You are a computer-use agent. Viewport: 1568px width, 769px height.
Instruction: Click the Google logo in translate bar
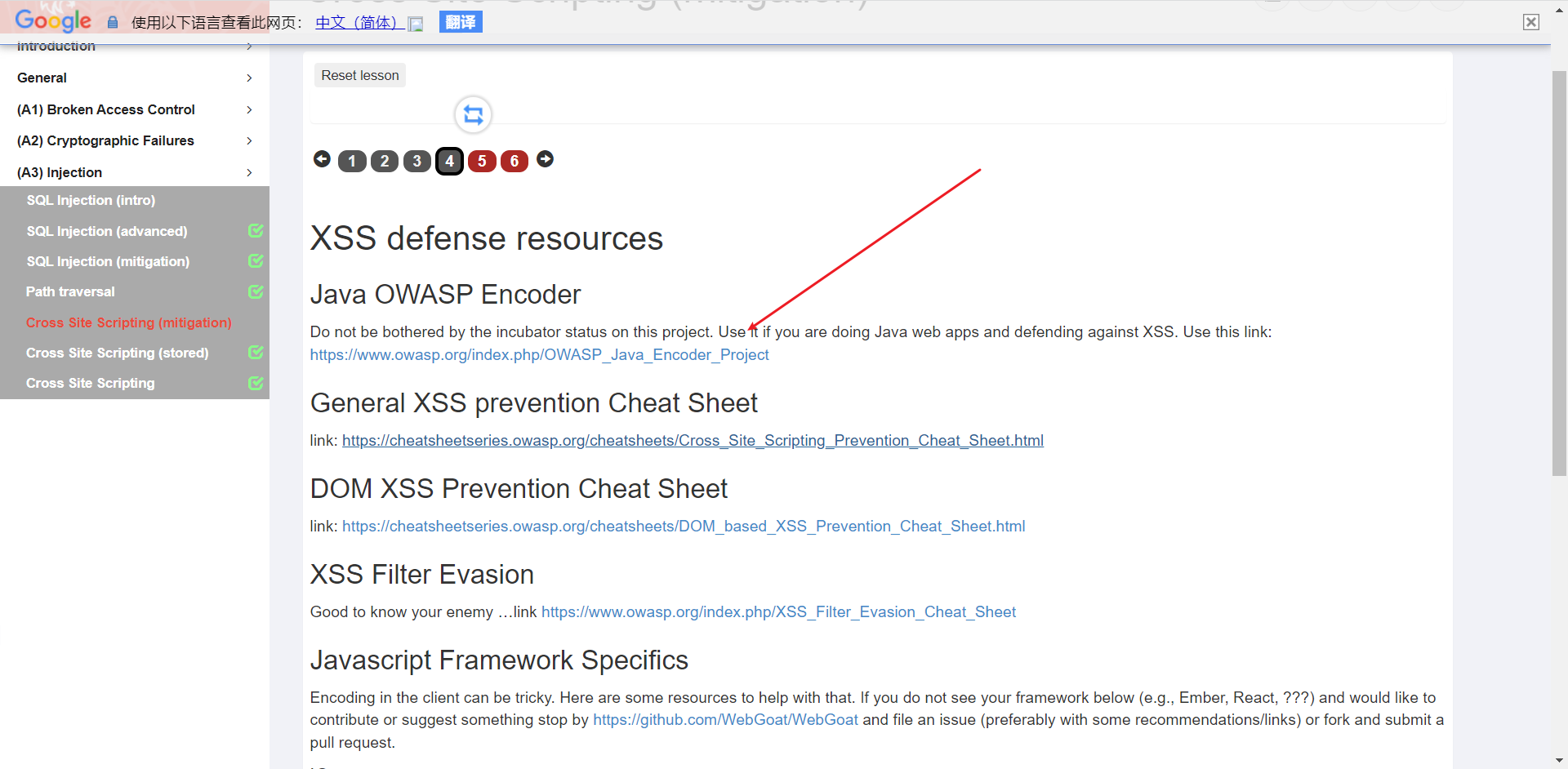point(53,20)
